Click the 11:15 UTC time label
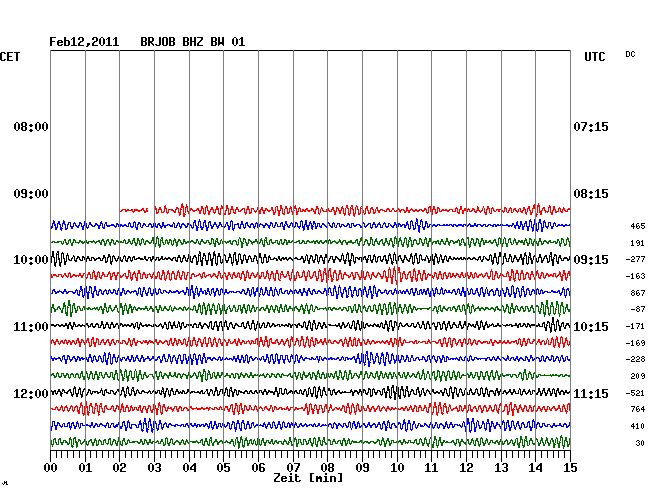 (591, 393)
